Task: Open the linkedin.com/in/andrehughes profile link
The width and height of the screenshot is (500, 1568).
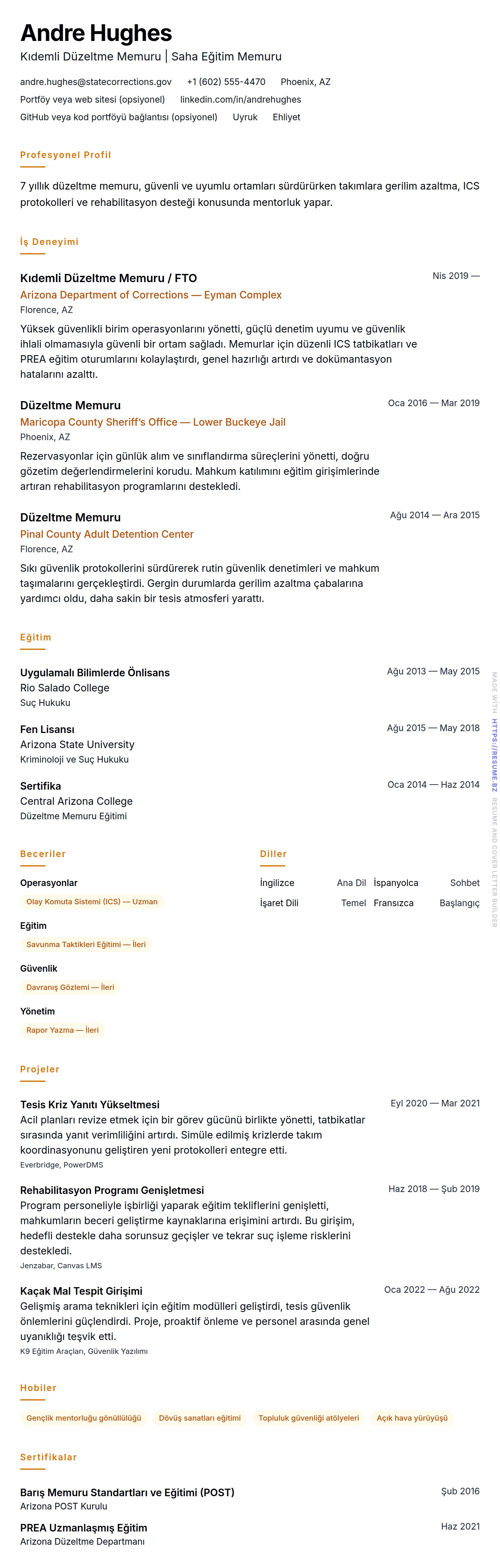Action: click(x=240, y=99)
